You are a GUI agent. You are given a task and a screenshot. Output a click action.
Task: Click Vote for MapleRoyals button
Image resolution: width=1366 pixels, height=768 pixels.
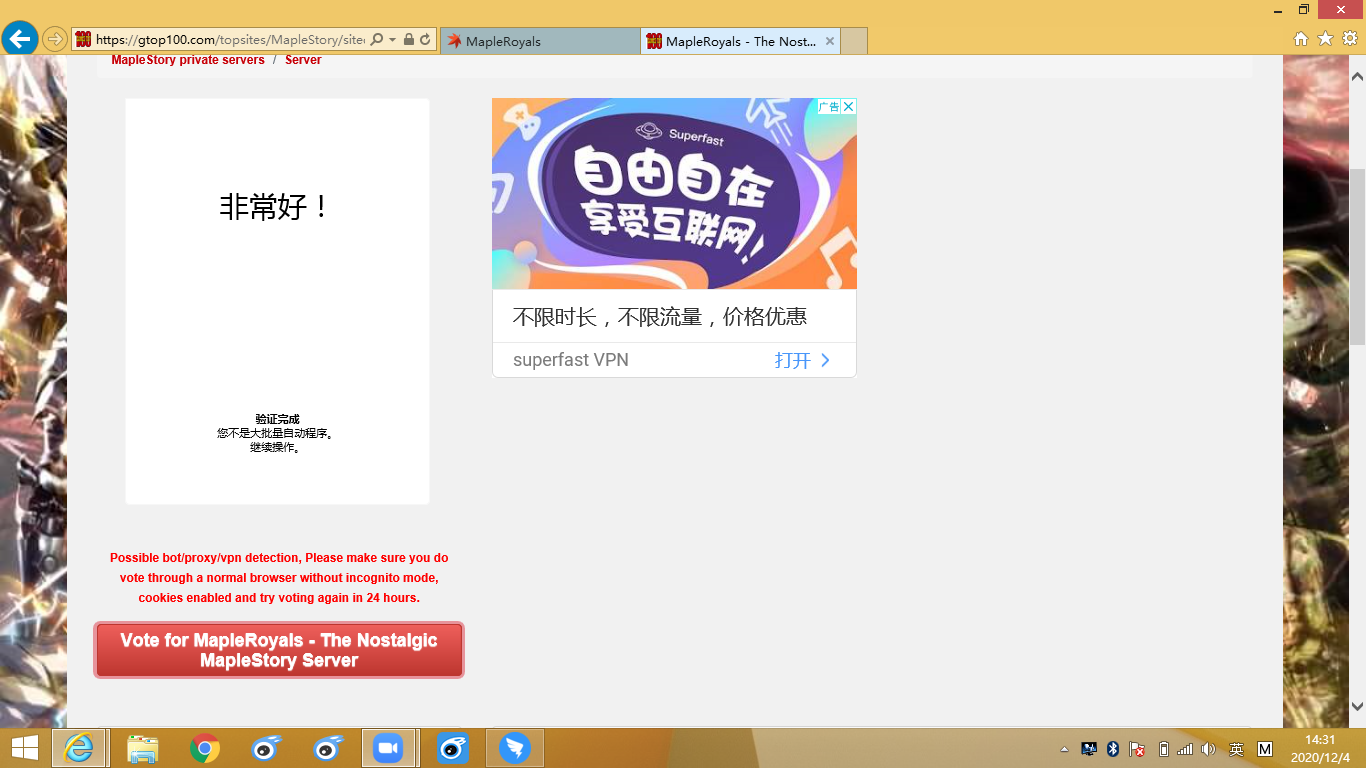click(x=279, y=650)
